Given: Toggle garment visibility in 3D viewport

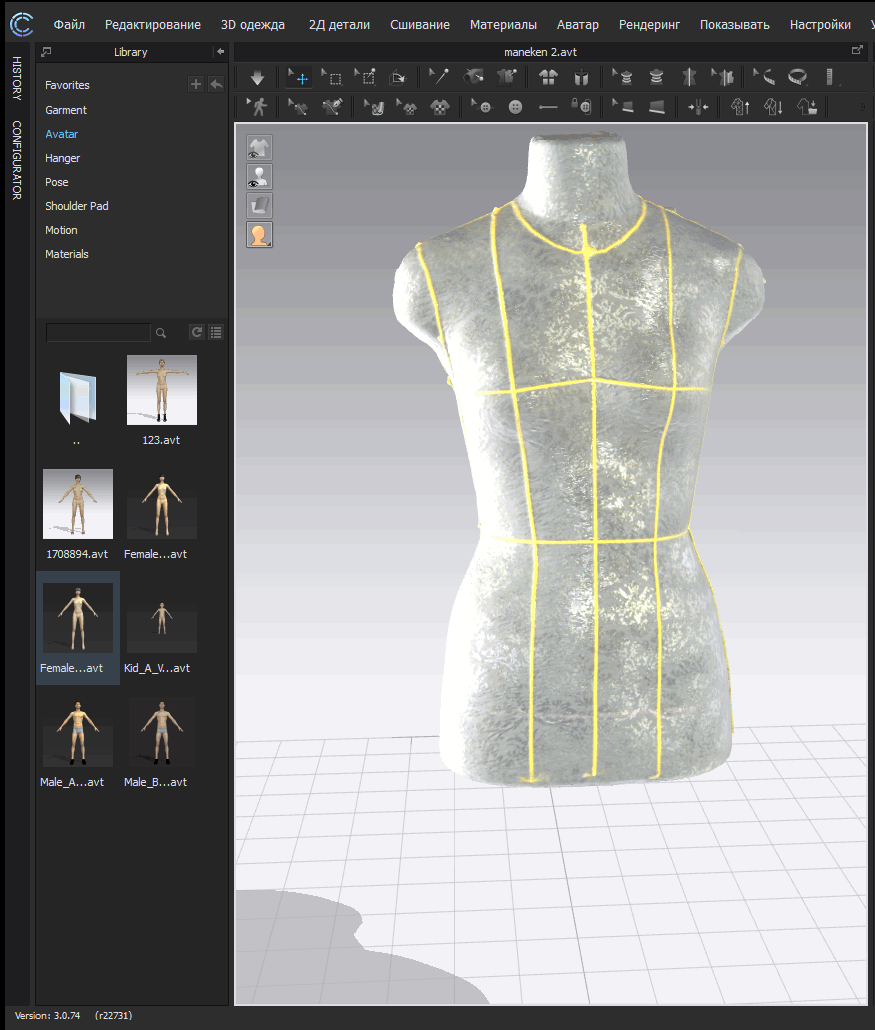Looking at the screenshot, I should 259,148.
